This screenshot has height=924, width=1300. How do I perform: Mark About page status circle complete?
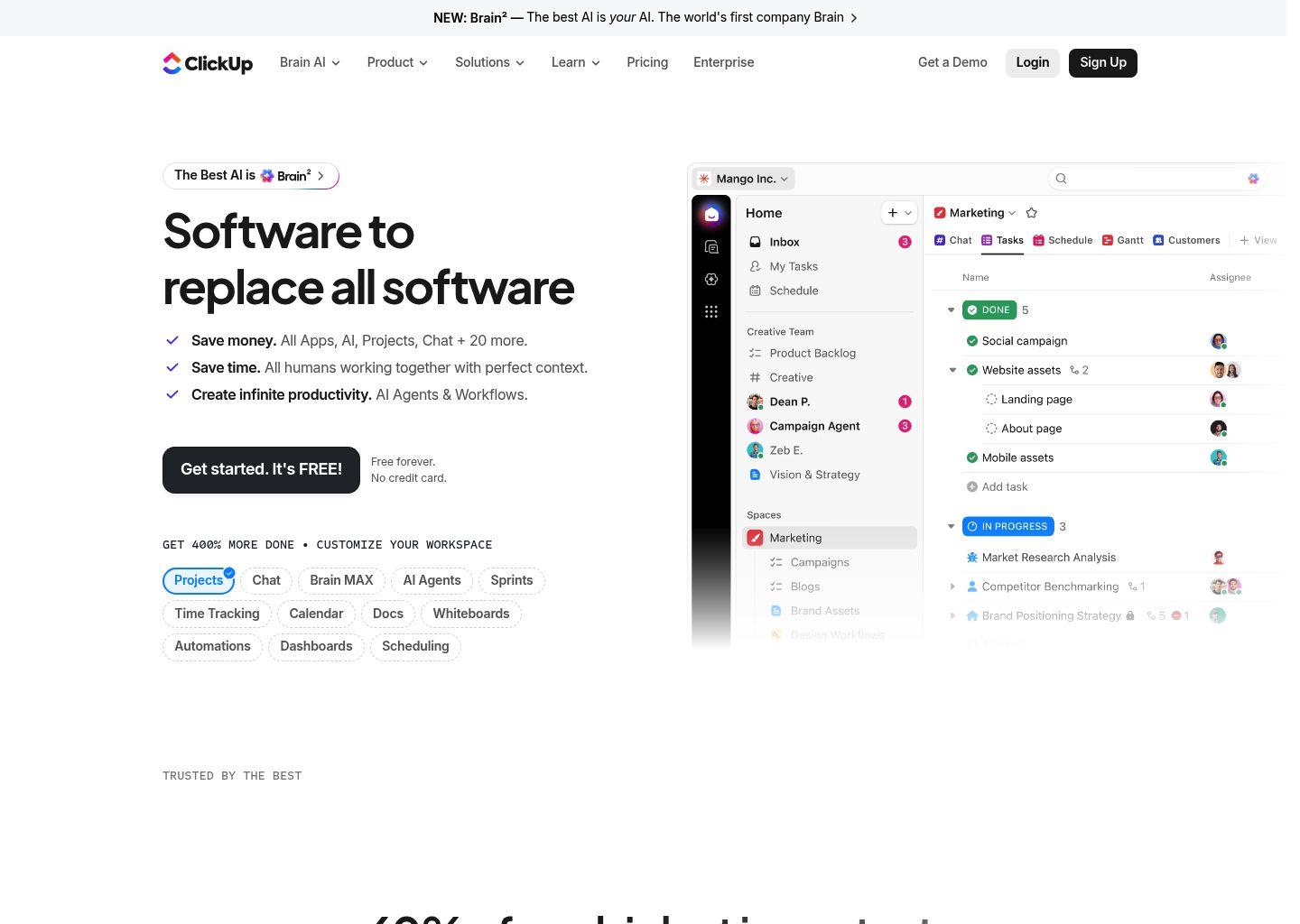pos(991,429)
